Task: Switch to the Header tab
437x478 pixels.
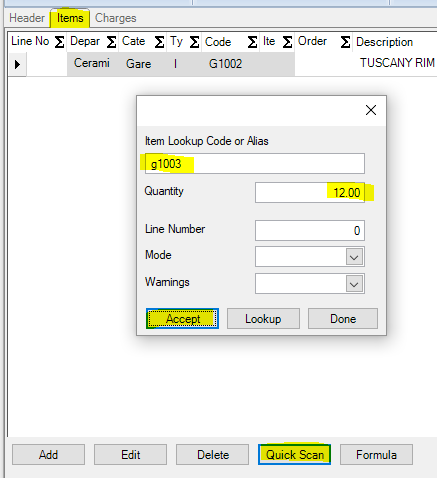Action: click(27, 18)
